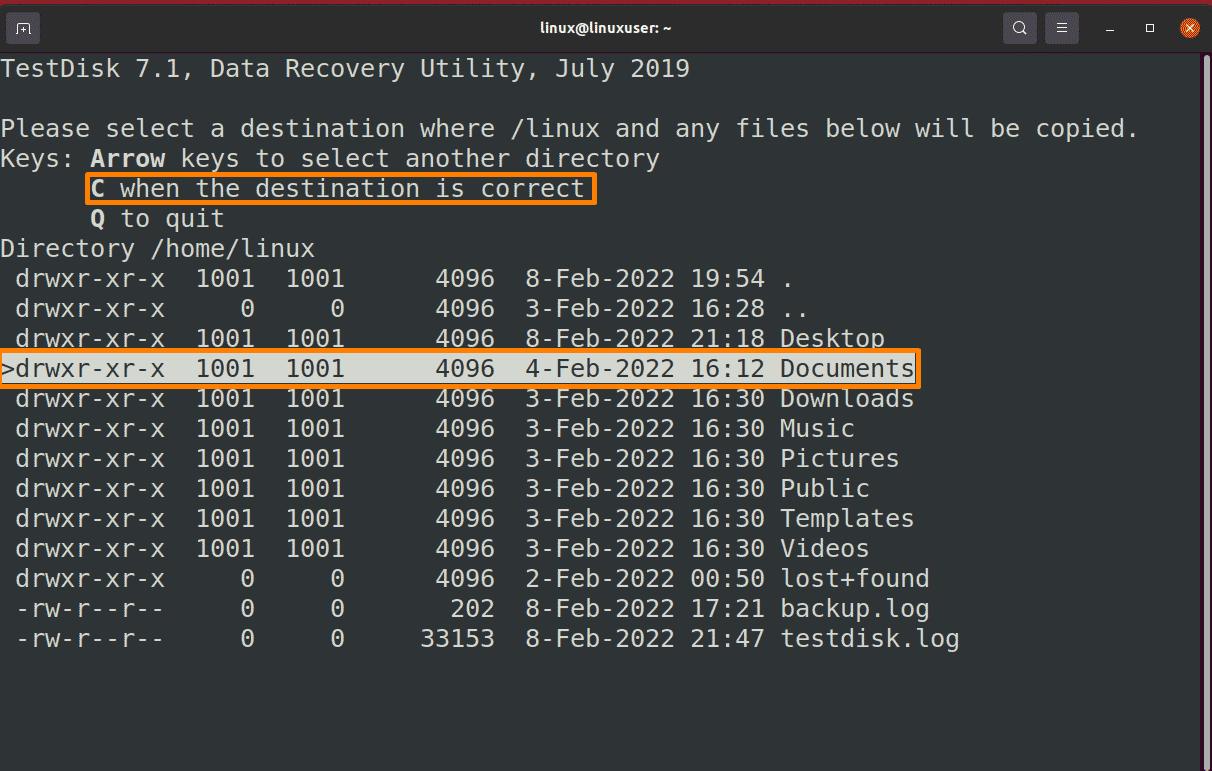Select the Documents directory row
The image size is (1212, 771).
pyautogui.click(x=458, y=369)
